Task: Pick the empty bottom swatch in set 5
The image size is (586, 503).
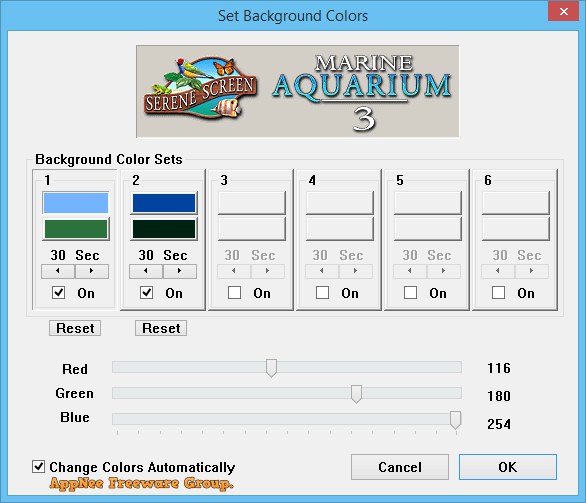Action: pos(428,229)
